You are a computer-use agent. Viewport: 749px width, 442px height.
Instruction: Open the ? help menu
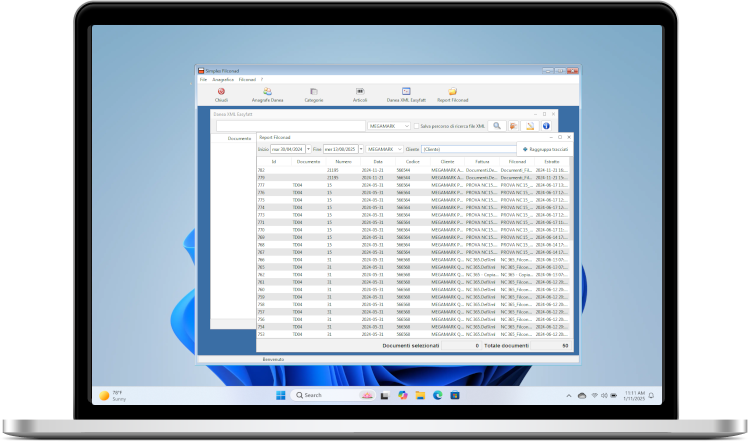click(x=262, y=79)
